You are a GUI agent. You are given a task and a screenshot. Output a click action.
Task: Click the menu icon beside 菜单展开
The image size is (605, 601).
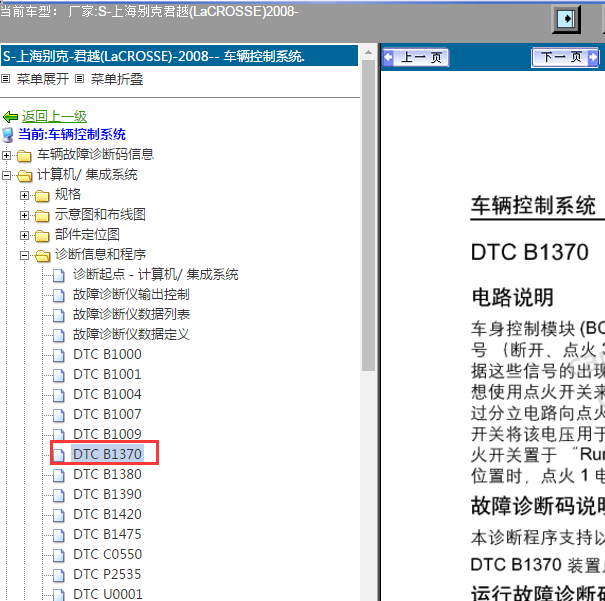coord(5,79)
